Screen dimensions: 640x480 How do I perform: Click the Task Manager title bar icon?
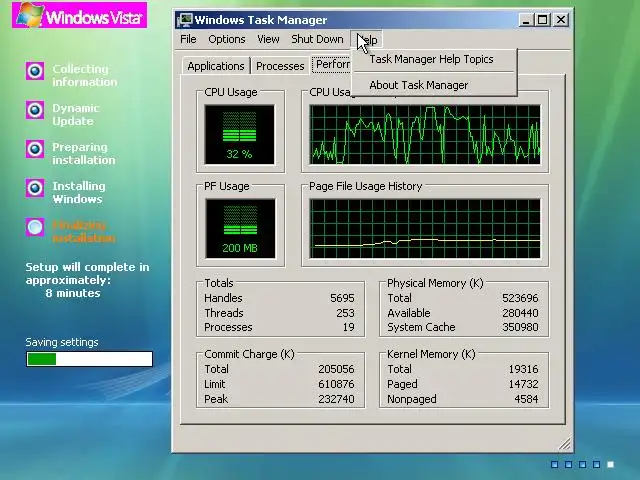[x=185, y=20]
